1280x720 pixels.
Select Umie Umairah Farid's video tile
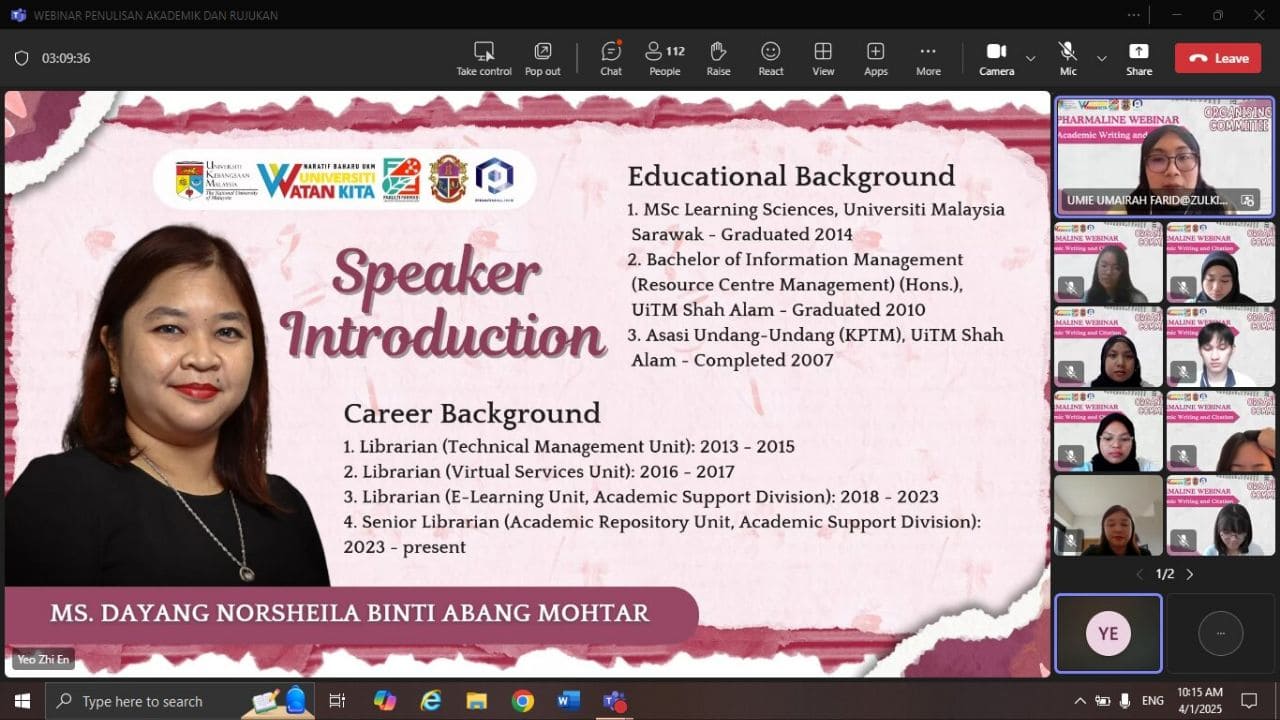[1164, 155]
